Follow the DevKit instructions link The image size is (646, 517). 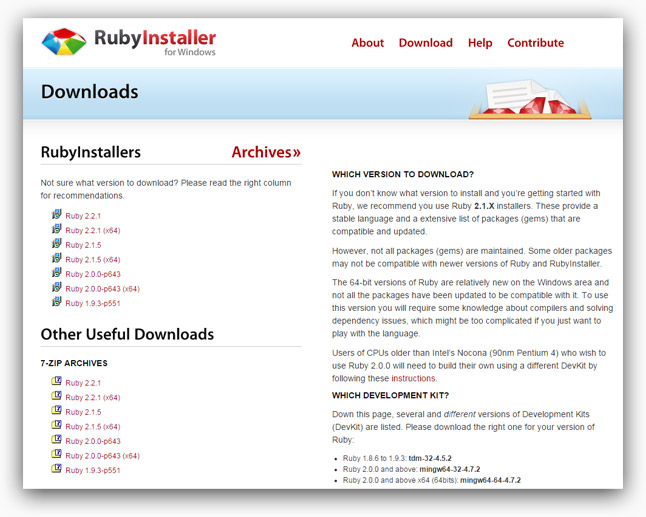pyautogui.click(x=413, y=379)
